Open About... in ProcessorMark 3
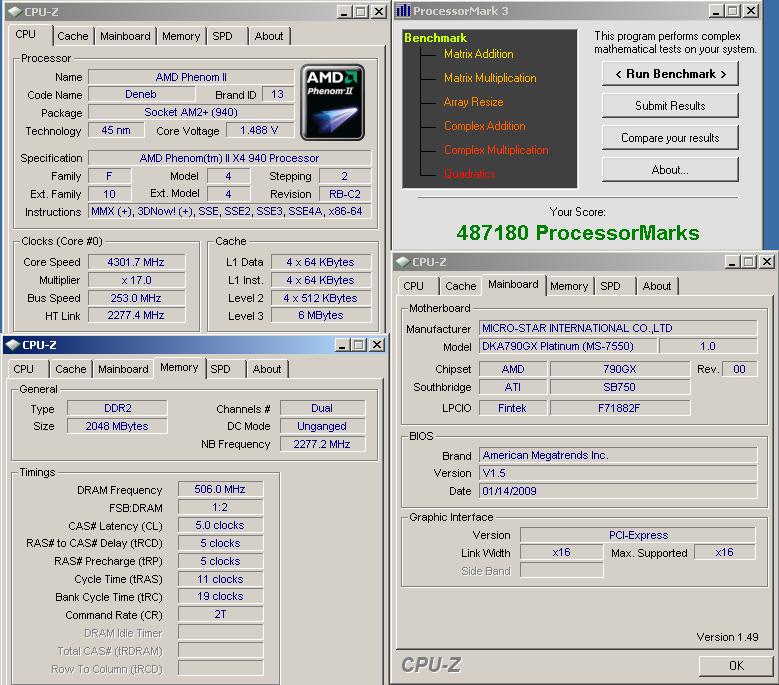The image size is (779, 685). (x=670, y=170)
